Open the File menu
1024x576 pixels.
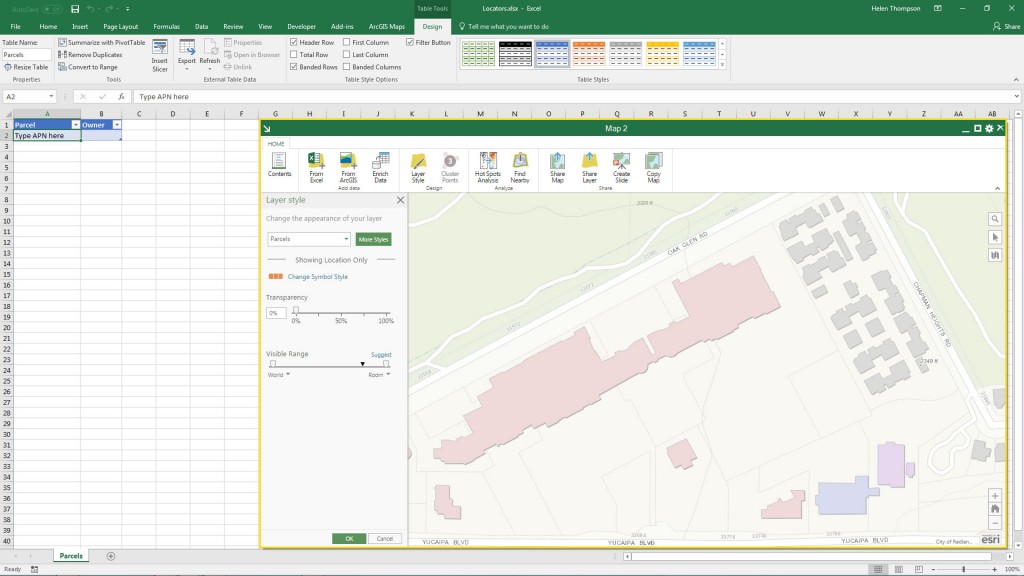[x=15, y=27]
